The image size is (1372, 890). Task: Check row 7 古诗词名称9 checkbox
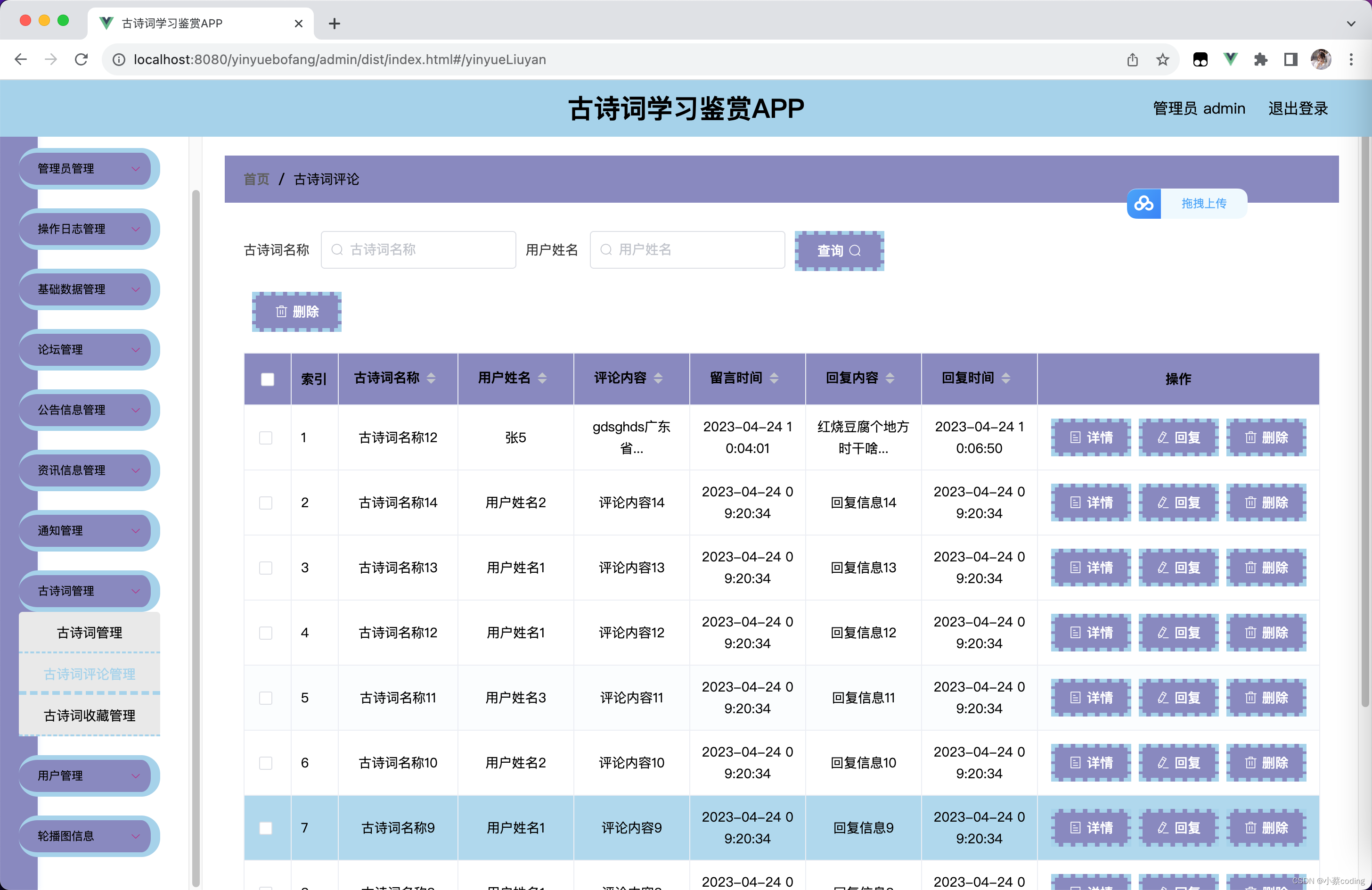point(266,828)
